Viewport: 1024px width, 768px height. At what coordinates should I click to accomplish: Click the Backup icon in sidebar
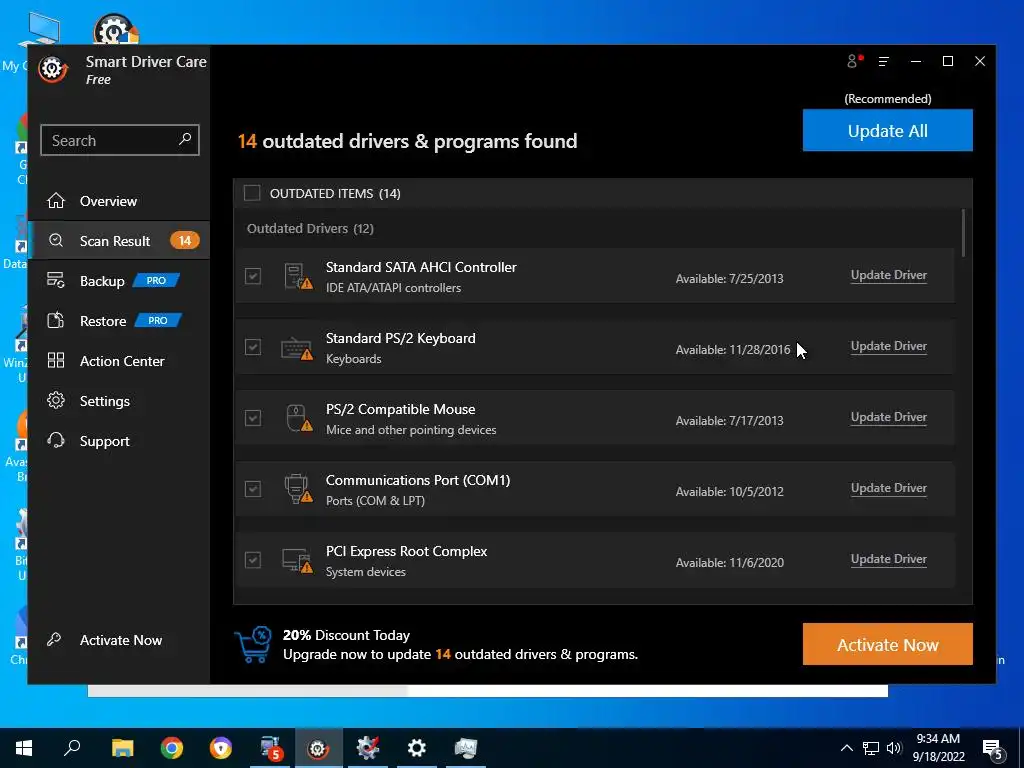[x=56, y=281]
